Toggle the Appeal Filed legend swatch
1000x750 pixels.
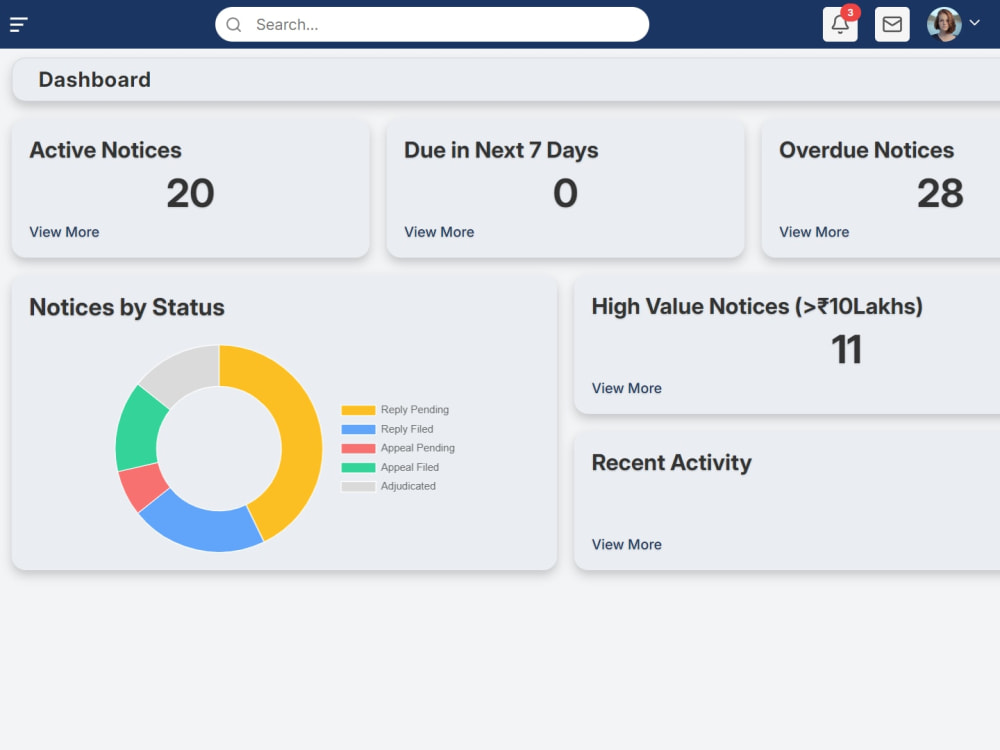click(x=358, y=467)
